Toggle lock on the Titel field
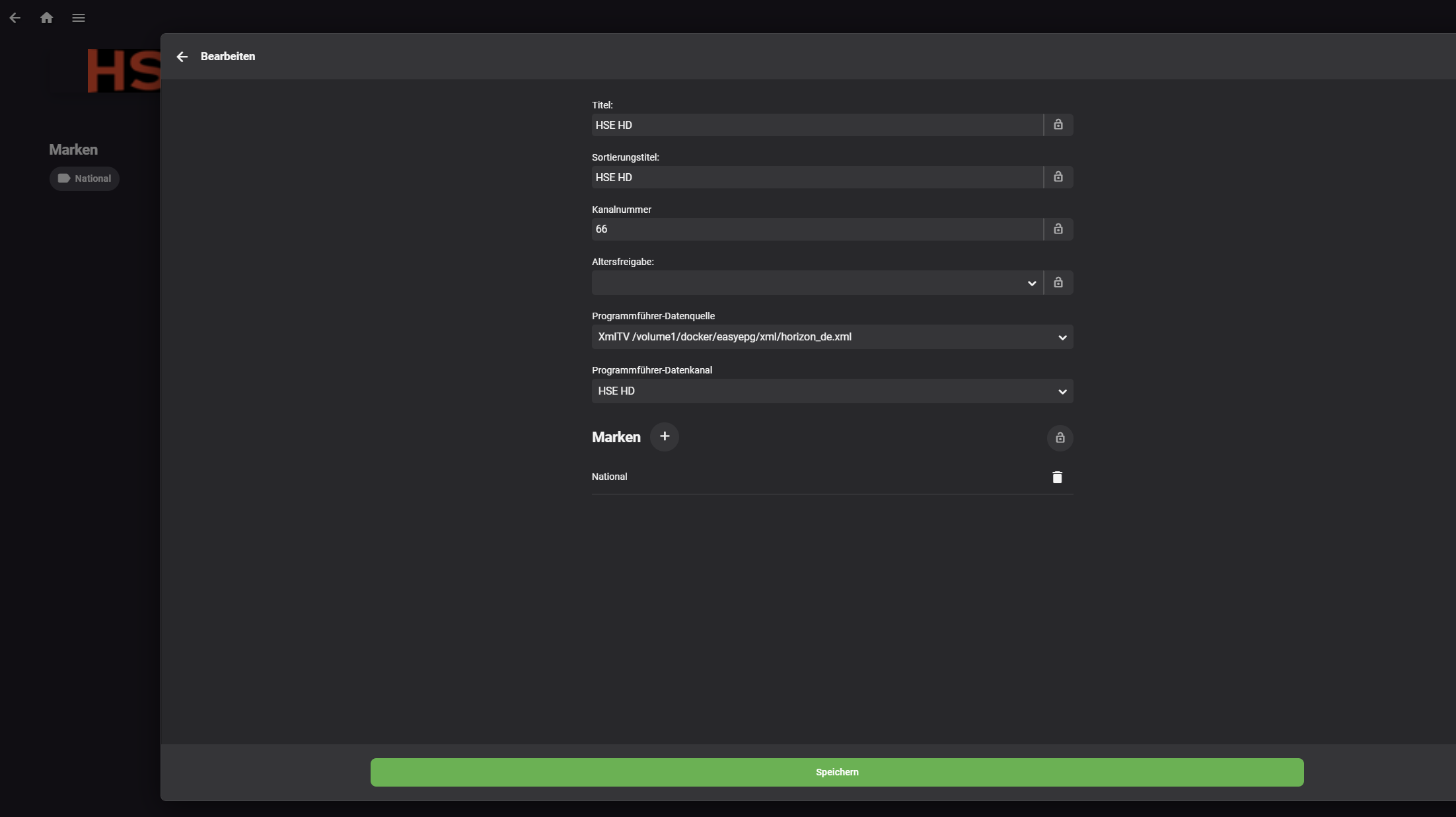Viewport: 1456px width, 817px height. 1058,125
